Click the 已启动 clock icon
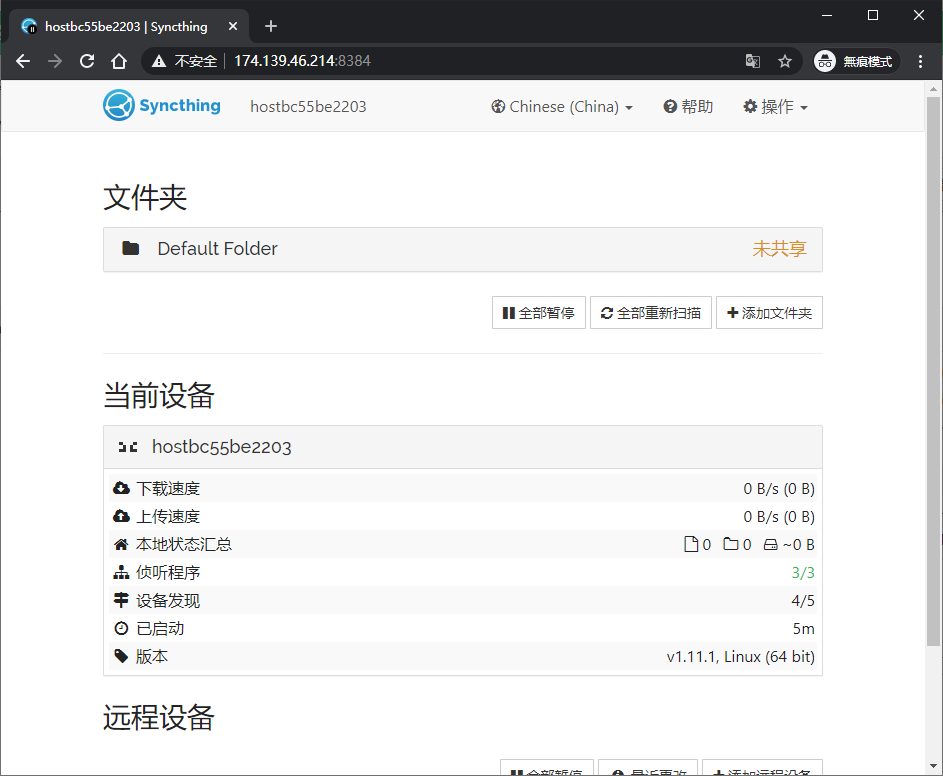 tap(121, 629)
